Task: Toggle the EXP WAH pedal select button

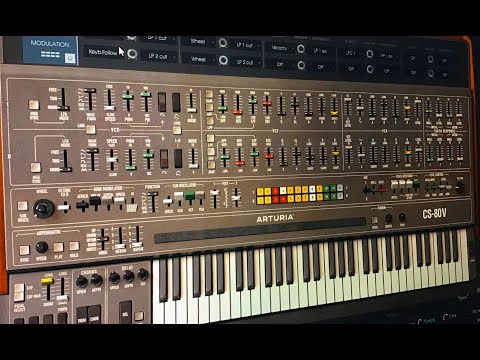Action: point(19,296)
